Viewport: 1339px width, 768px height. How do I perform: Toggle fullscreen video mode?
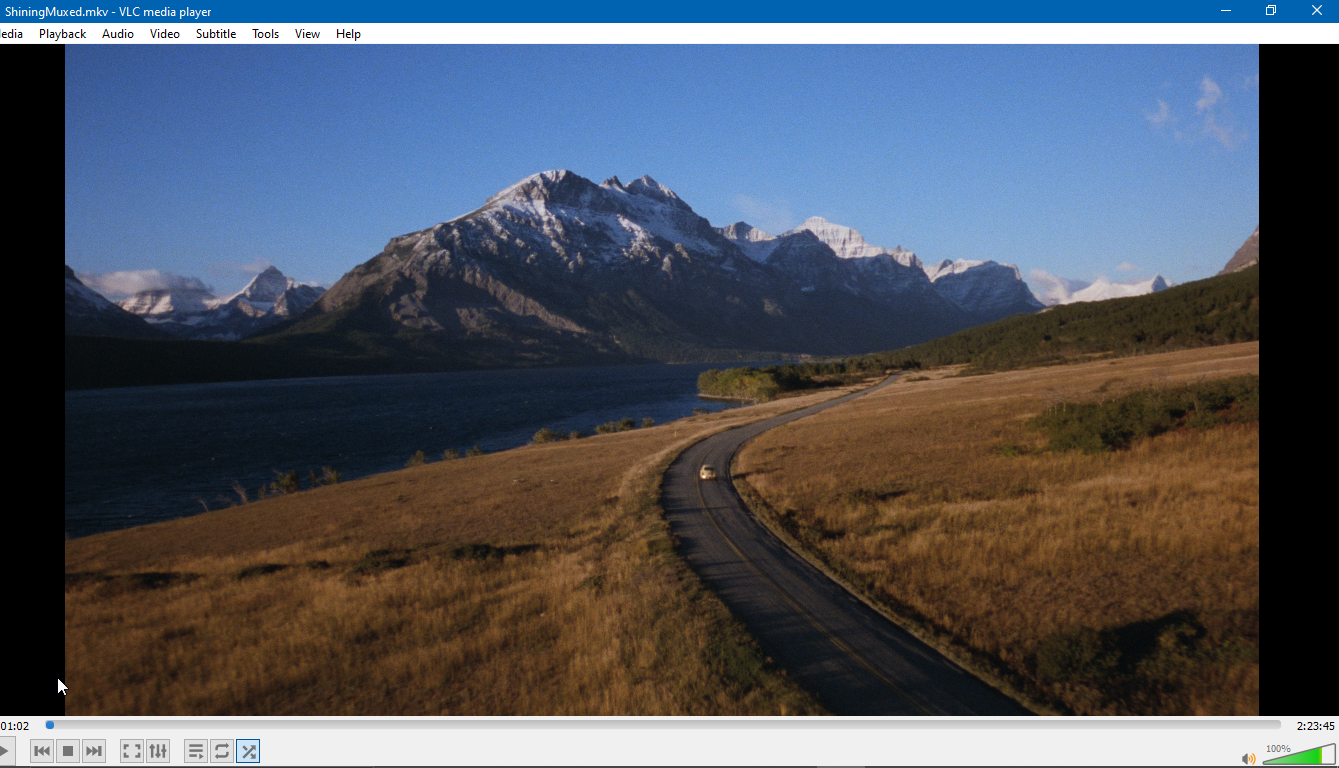pyautogui.click(x=132, y=751)
